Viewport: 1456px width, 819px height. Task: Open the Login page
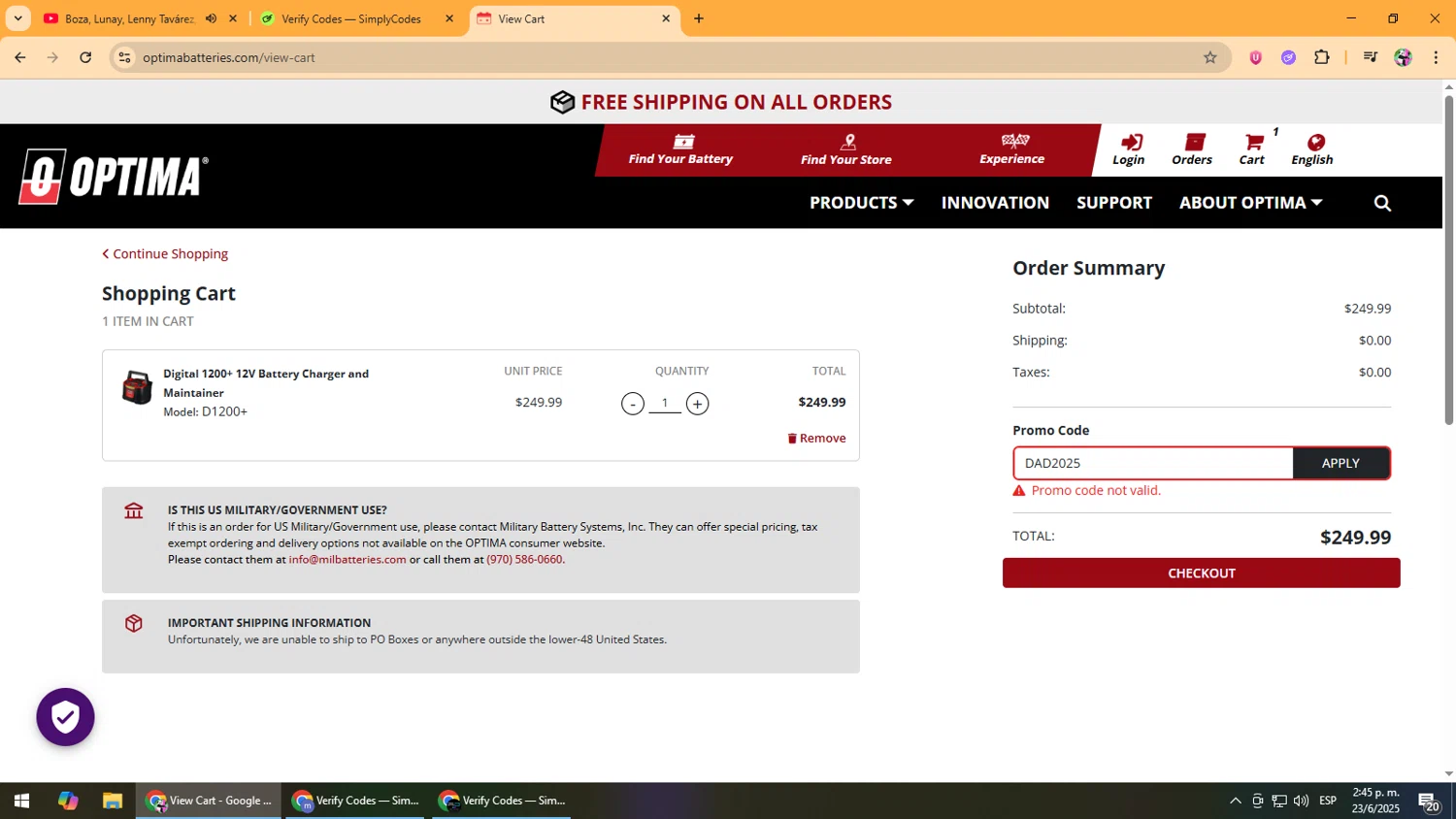[x=1129, y=149]
